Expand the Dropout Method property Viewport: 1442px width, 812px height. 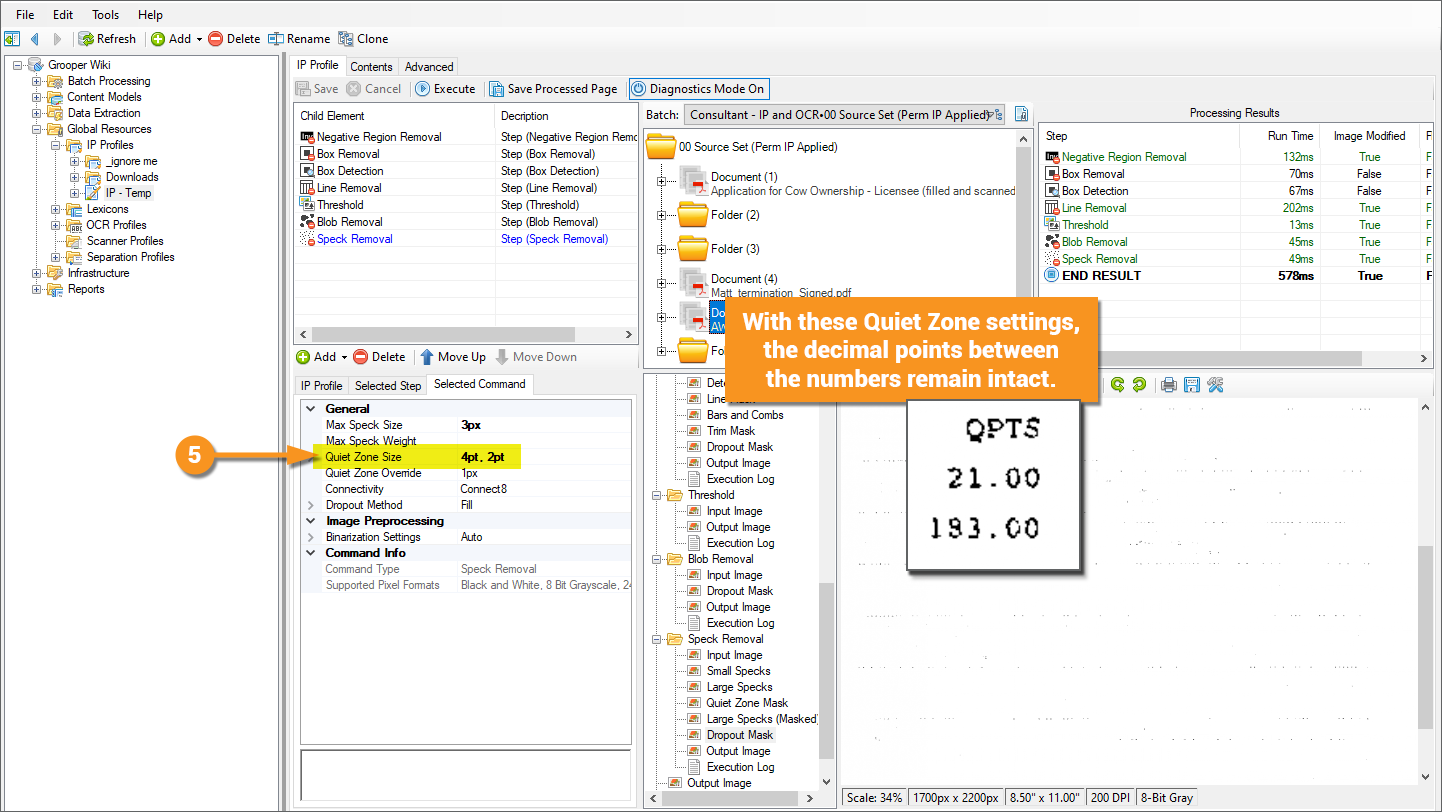pos(310,505)
